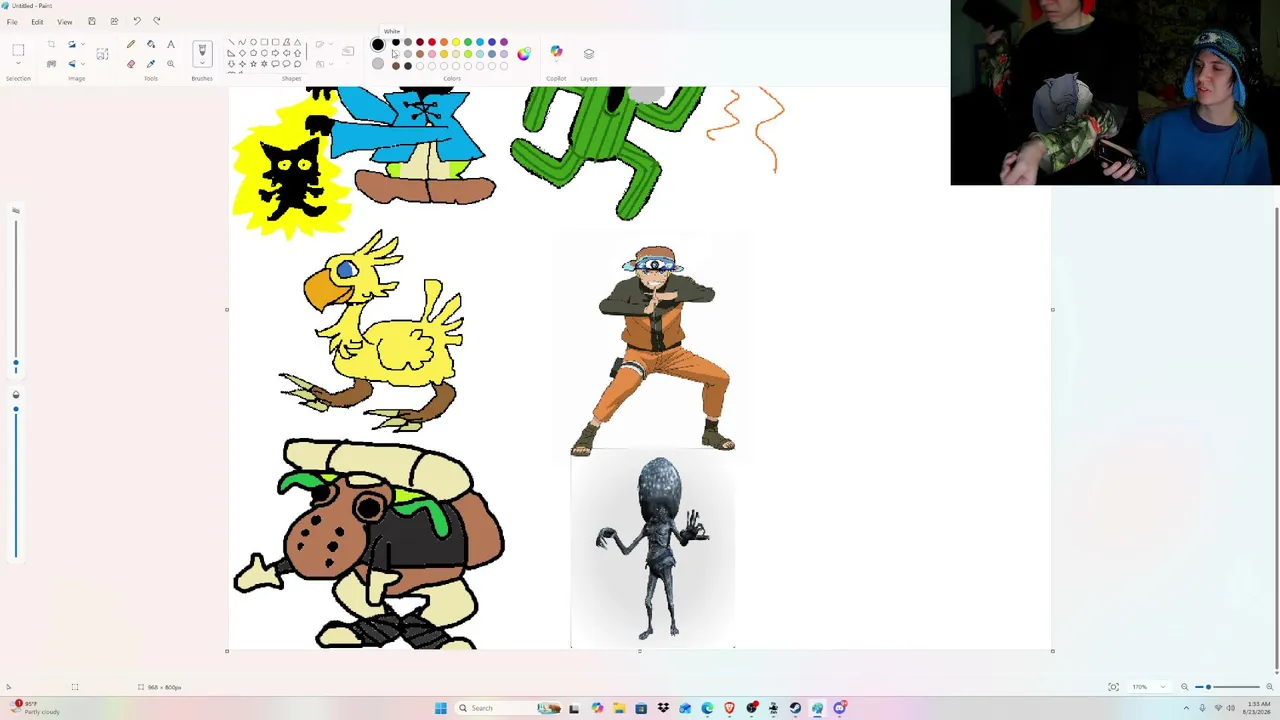The image size is (1280, 720).
Task: Select the Line shape
Action: (231, 43)
